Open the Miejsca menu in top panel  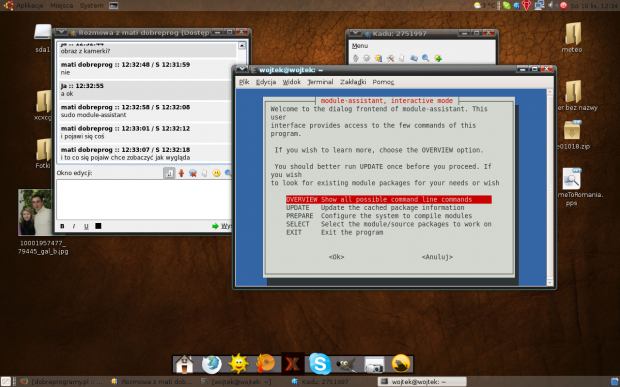coord(61,6)
